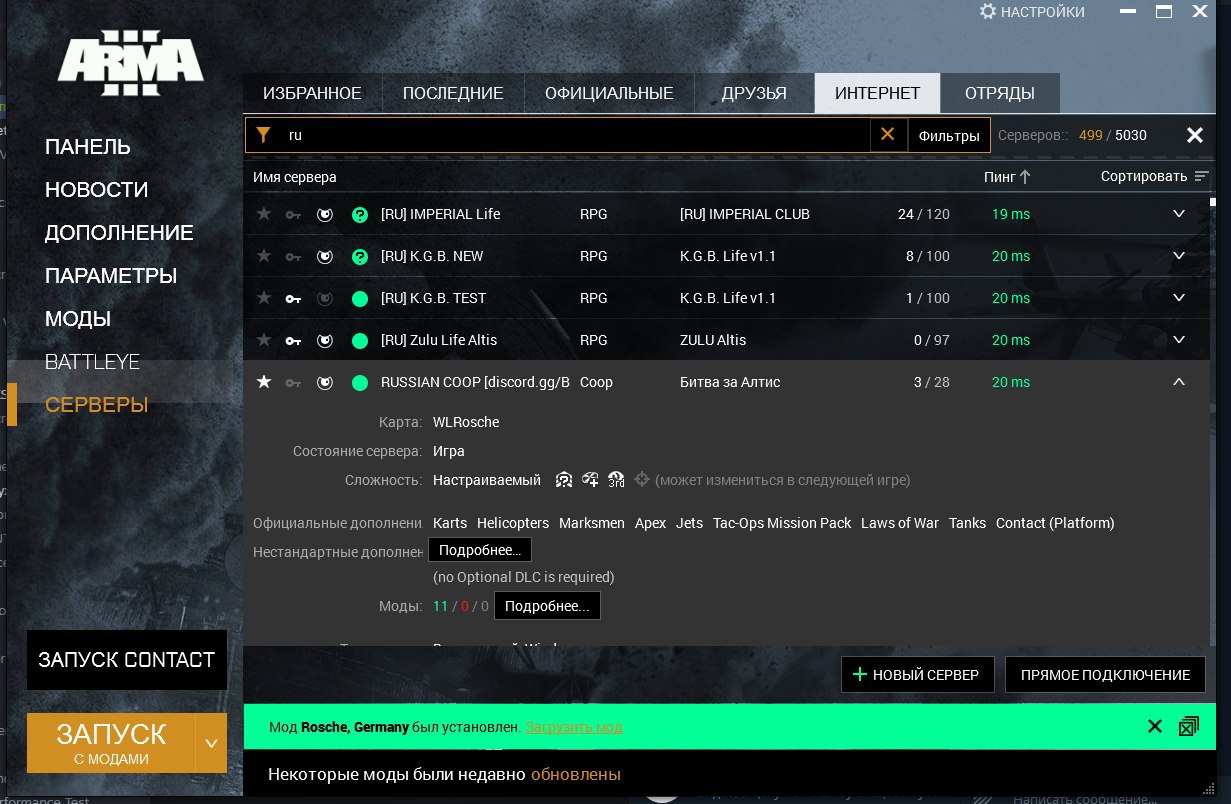Screen dimensions: 1231x804
Task: Click the password key icon for K.G.B. TEST
Action: 293,299
